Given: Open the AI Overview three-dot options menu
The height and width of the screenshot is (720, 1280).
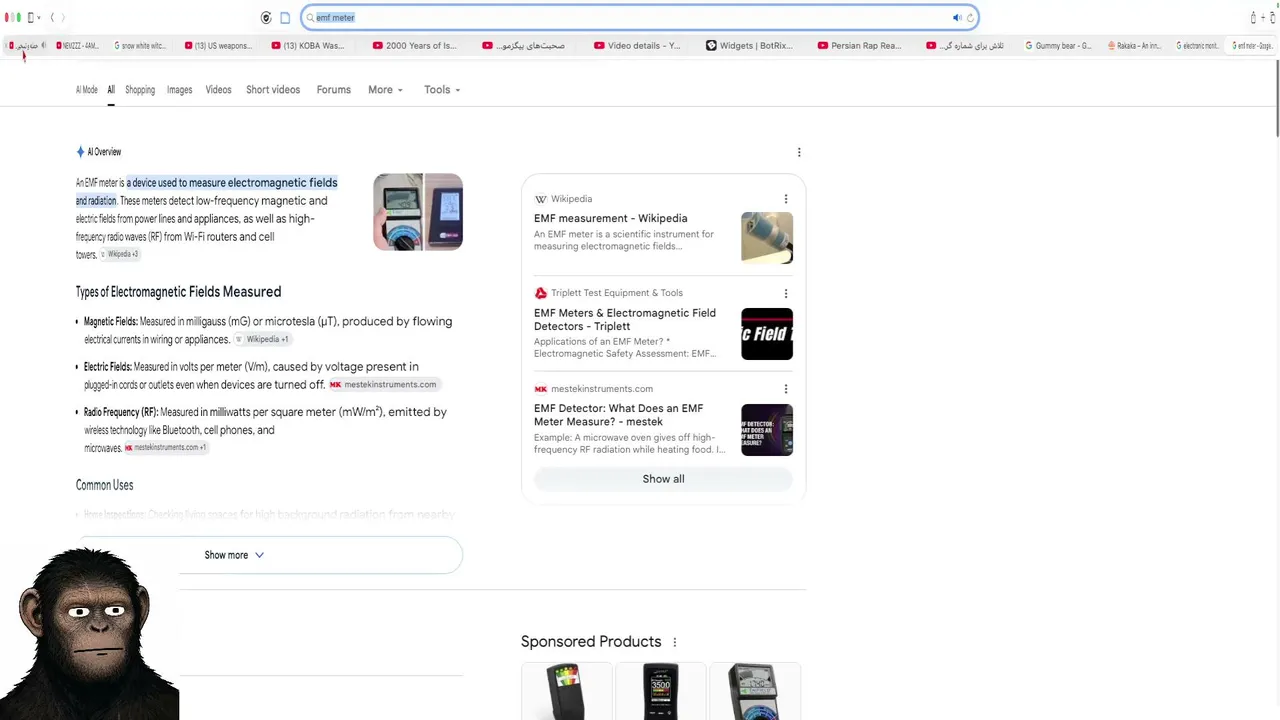Looking at the screenshot, I should point(799,152).
